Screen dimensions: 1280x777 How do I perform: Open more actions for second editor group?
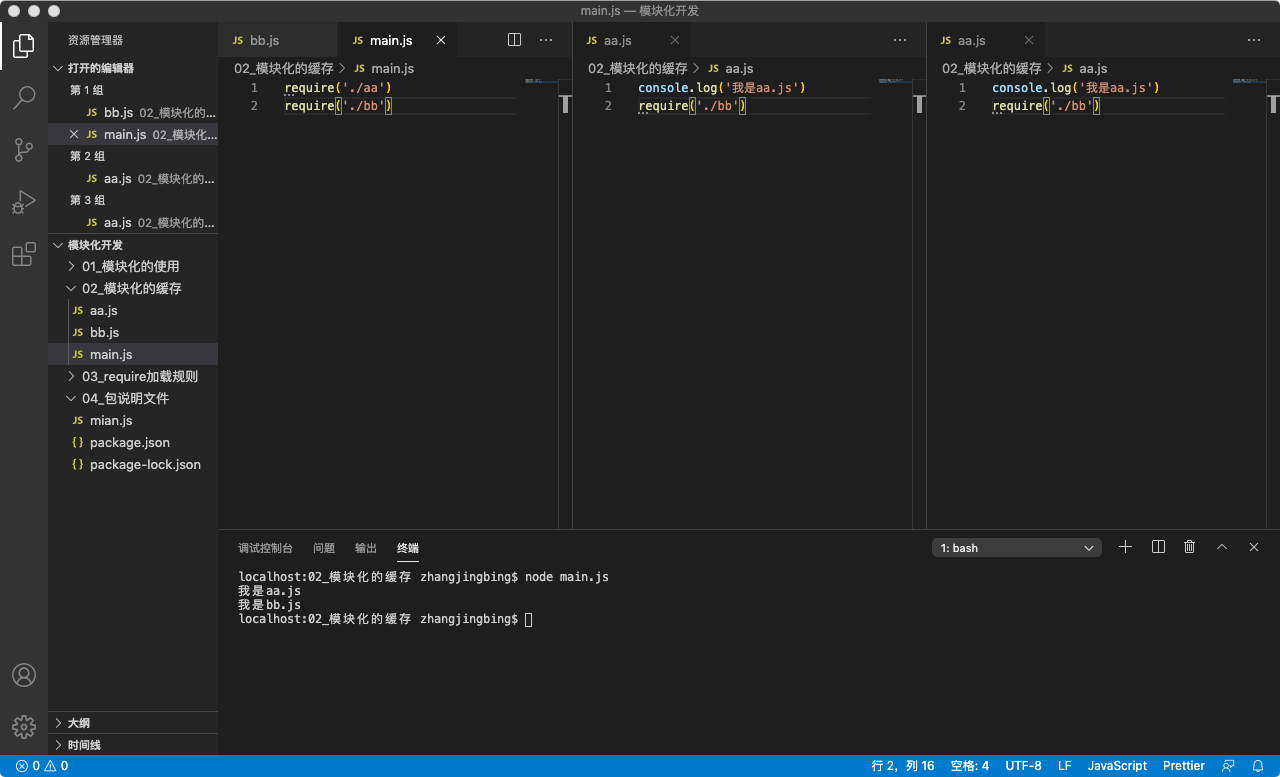[900, 40]
